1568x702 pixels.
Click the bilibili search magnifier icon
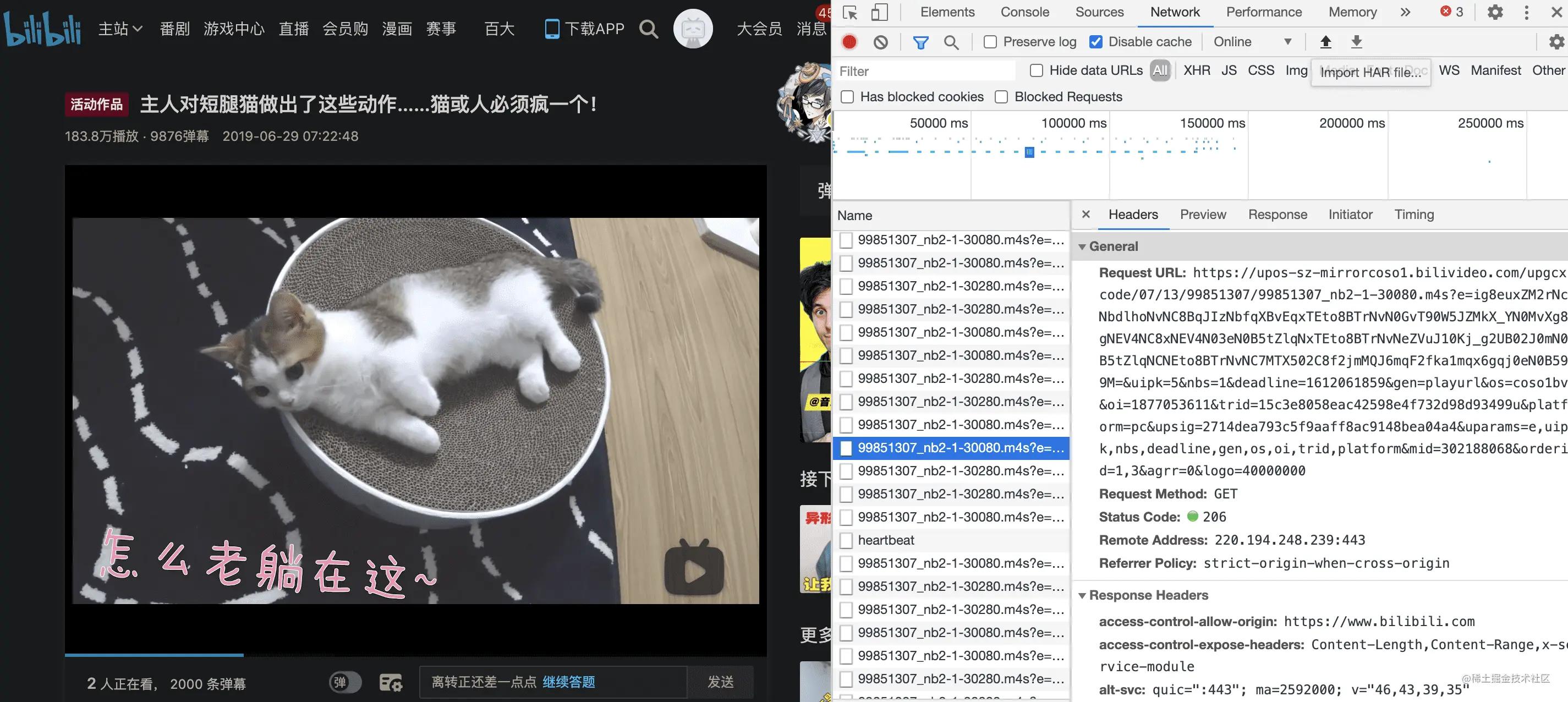click(x=648, y=29)
